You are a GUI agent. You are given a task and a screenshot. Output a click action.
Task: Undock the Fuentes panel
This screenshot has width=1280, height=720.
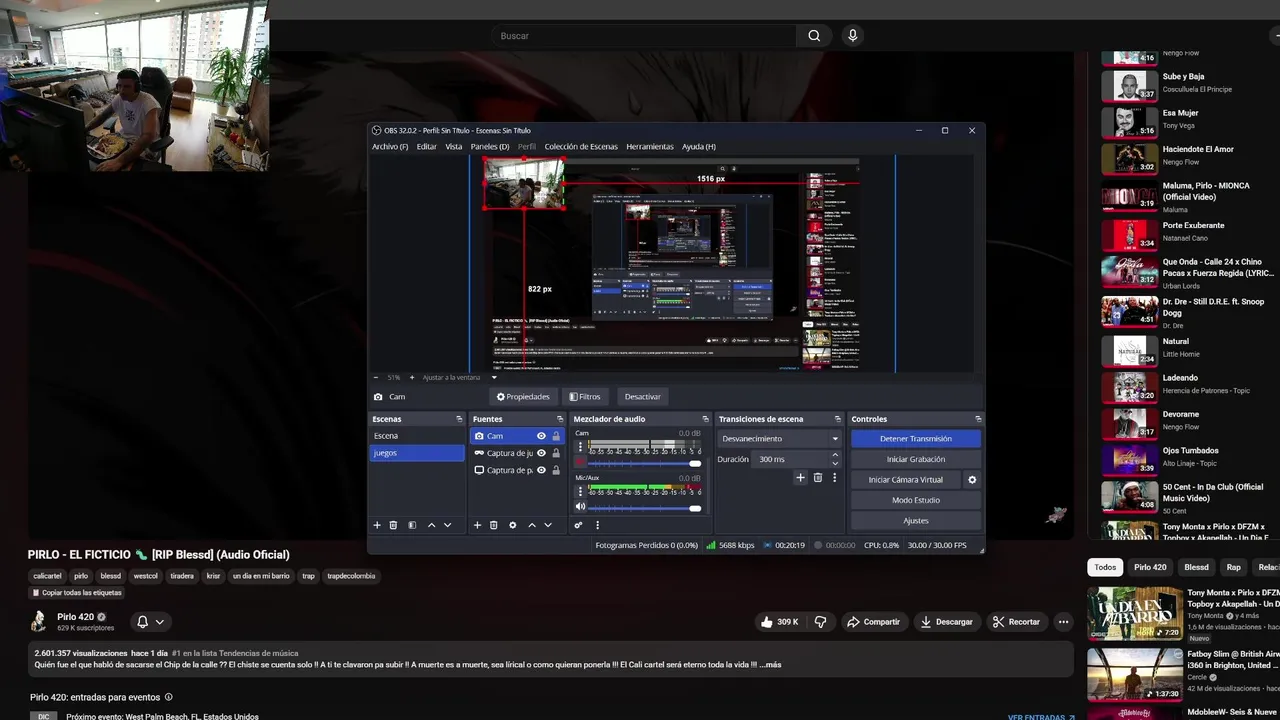tap(560, 419)
